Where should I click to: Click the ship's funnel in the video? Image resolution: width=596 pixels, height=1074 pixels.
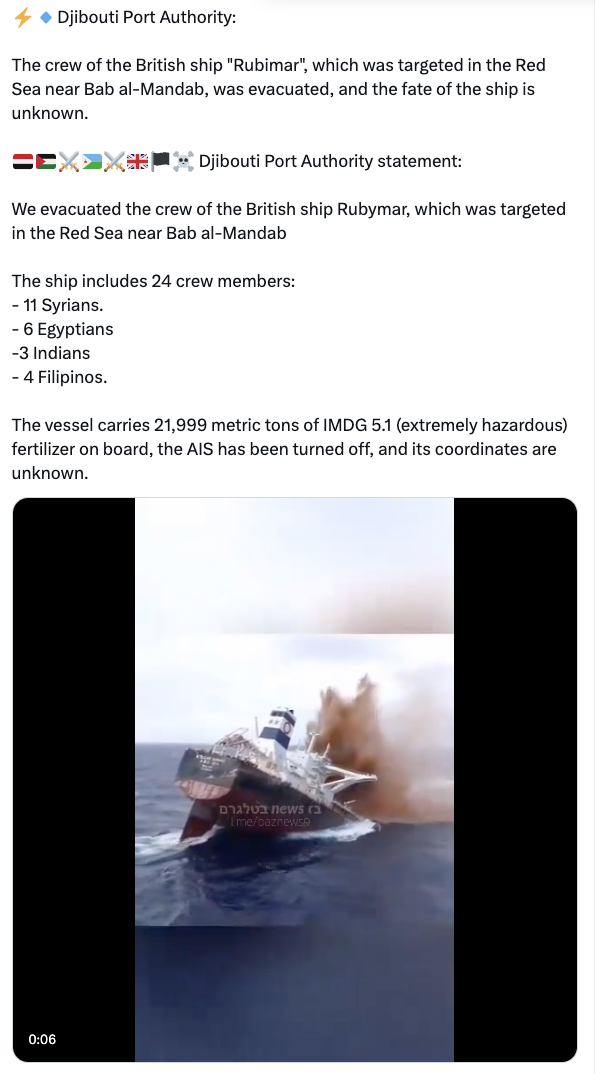(279, 726)
